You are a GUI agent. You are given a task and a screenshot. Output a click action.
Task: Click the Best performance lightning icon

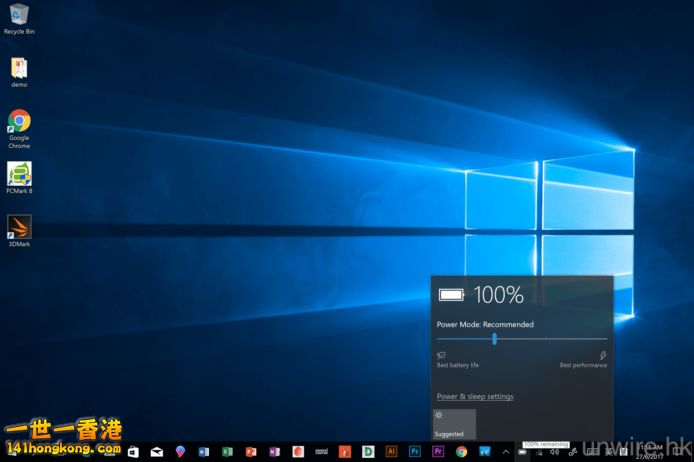click(603, 355)
